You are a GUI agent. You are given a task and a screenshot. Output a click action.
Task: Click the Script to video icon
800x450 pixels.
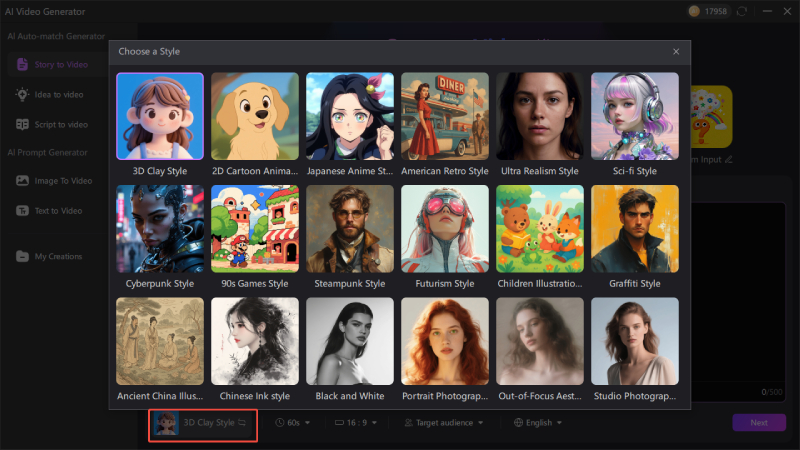point(22,124)
